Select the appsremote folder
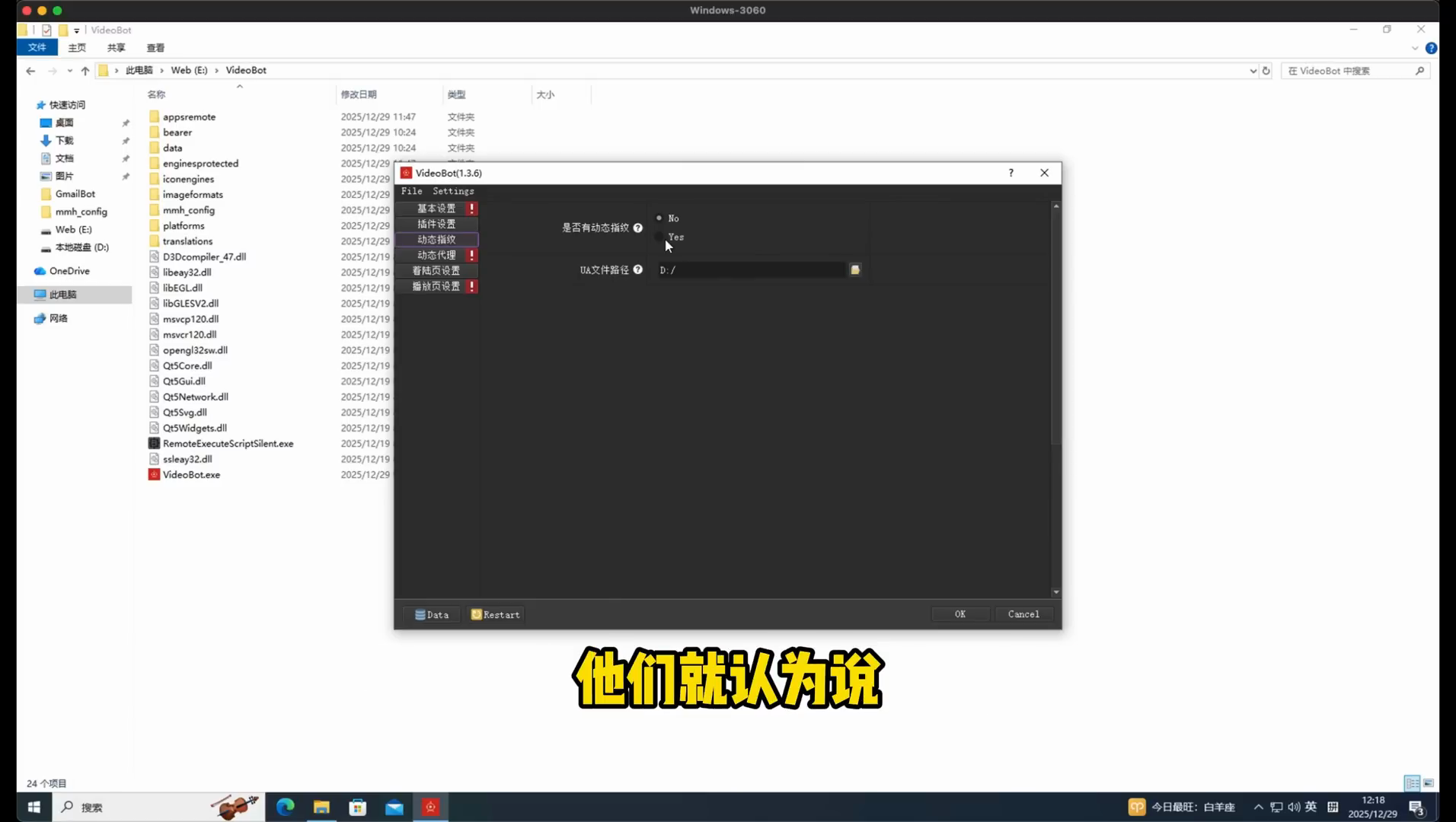Viewport: 1456px width, 822px height. pyautogui.click(x=189, y=116)
